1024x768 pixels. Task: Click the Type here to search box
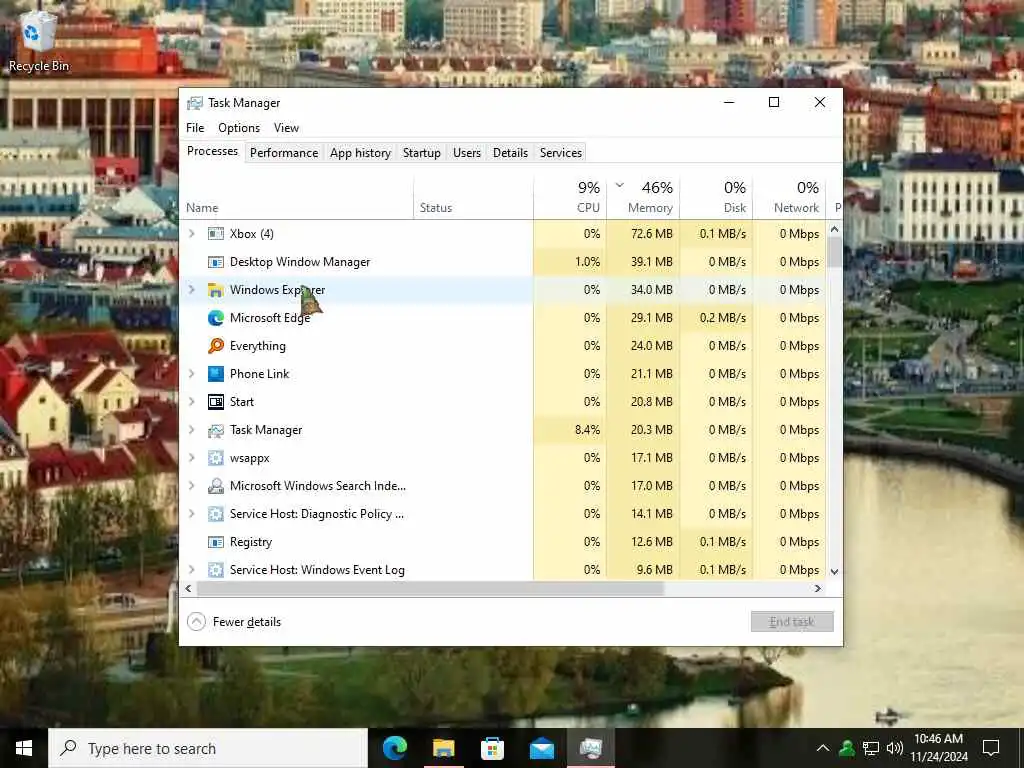(x=208, y=748)
